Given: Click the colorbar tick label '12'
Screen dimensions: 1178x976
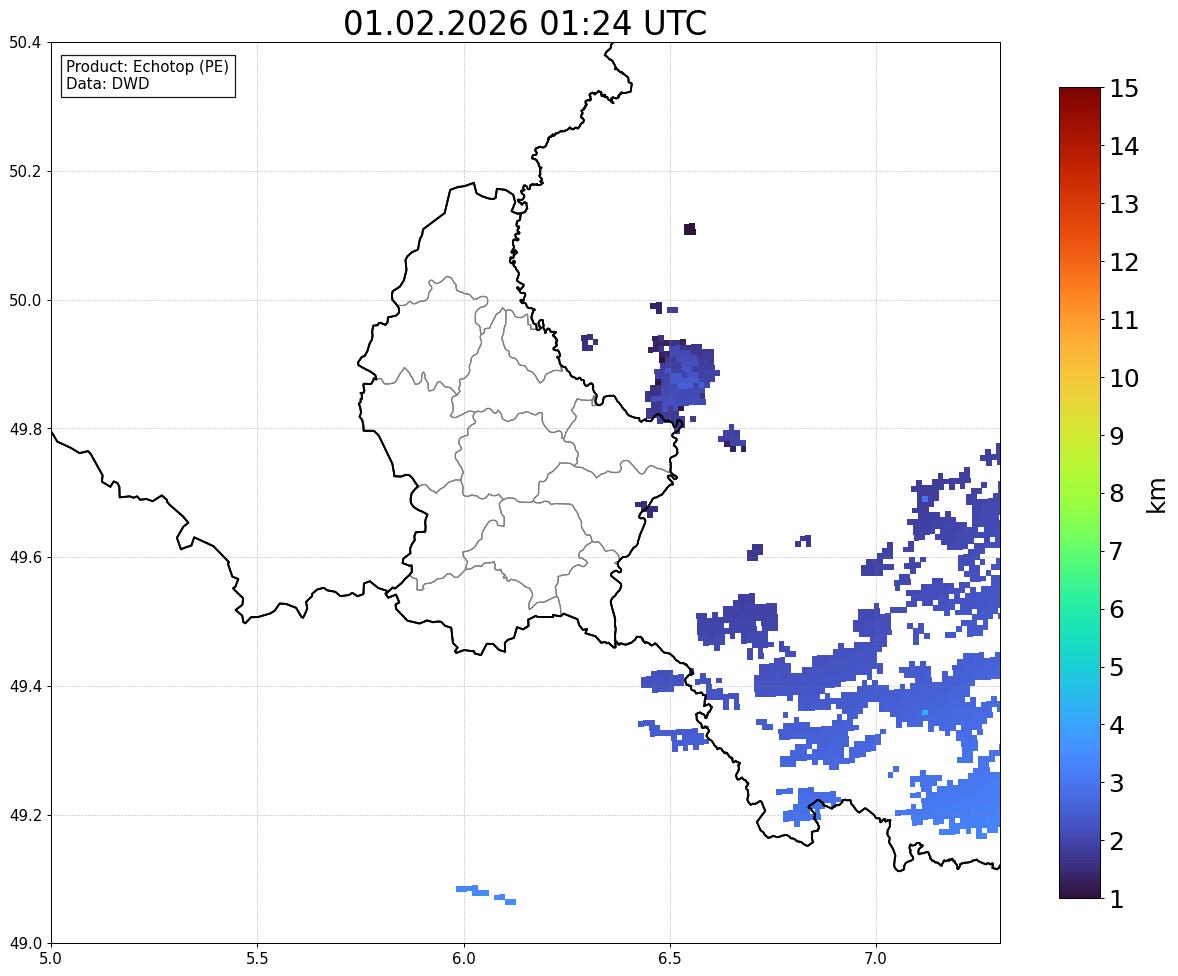Looking at the screenshot, I should (1124, 262).
